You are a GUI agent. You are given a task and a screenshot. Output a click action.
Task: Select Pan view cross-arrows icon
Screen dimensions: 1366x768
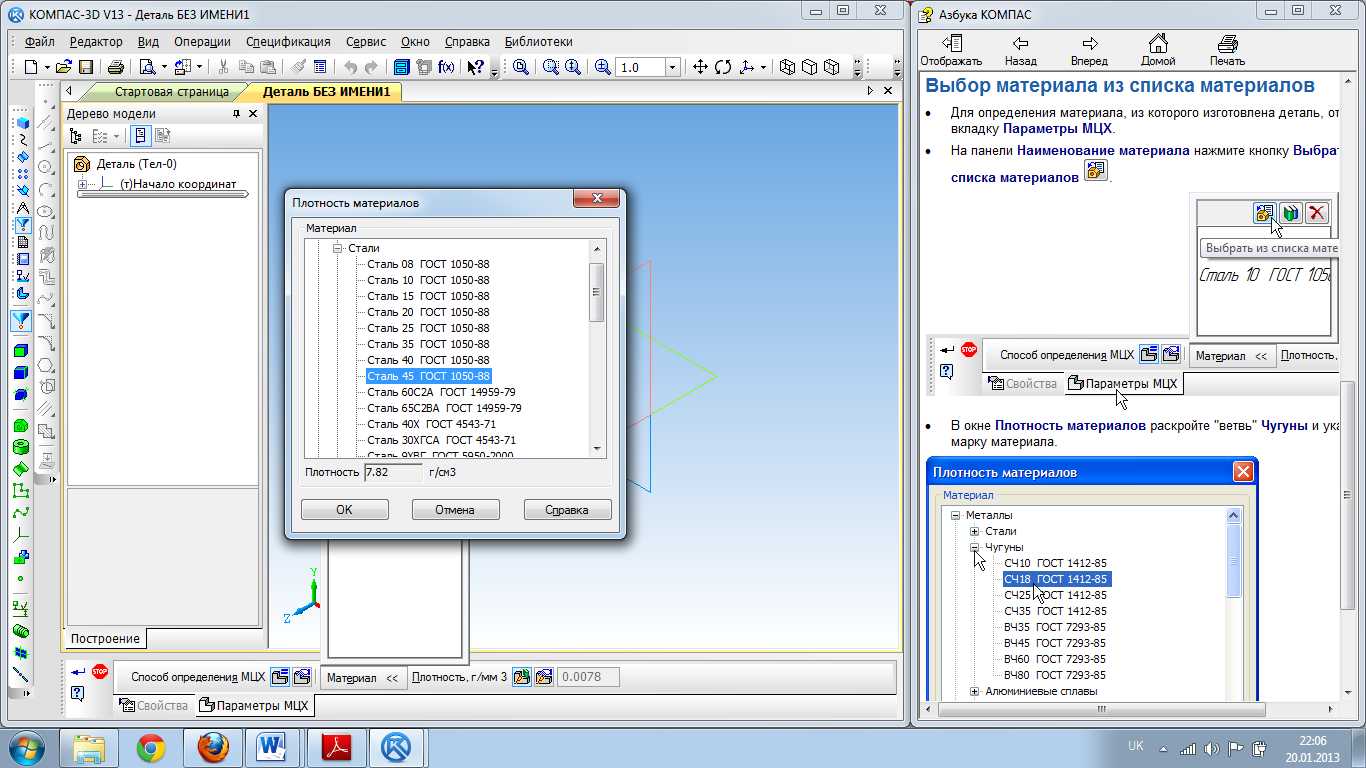(x=701, y=67)
